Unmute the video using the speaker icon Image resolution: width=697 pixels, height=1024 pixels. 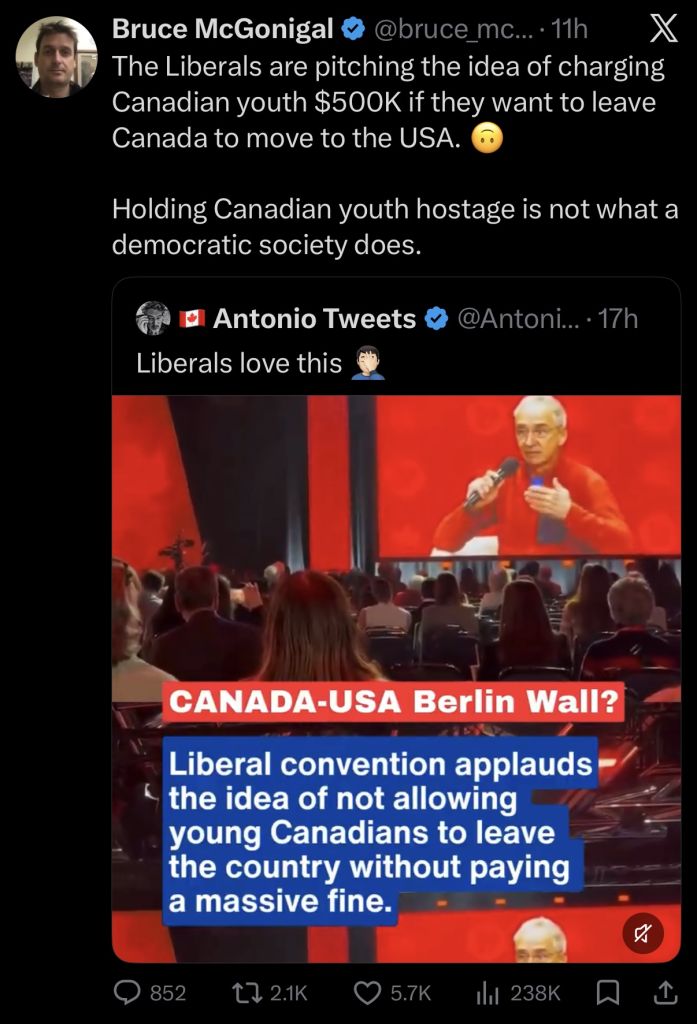[x=643, y=933]
